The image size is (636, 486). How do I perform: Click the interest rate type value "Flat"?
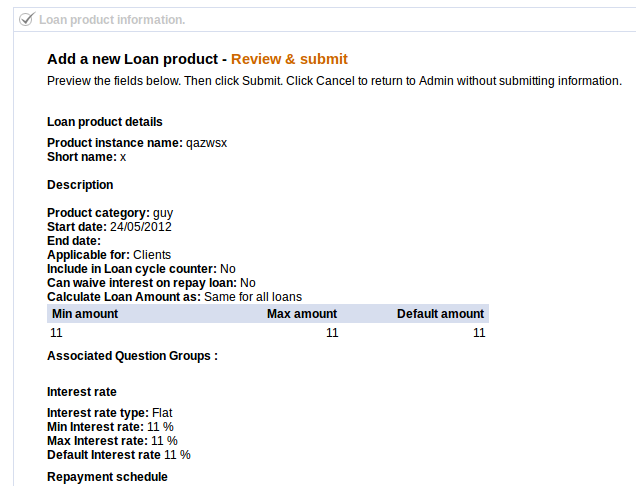point(163,413)
